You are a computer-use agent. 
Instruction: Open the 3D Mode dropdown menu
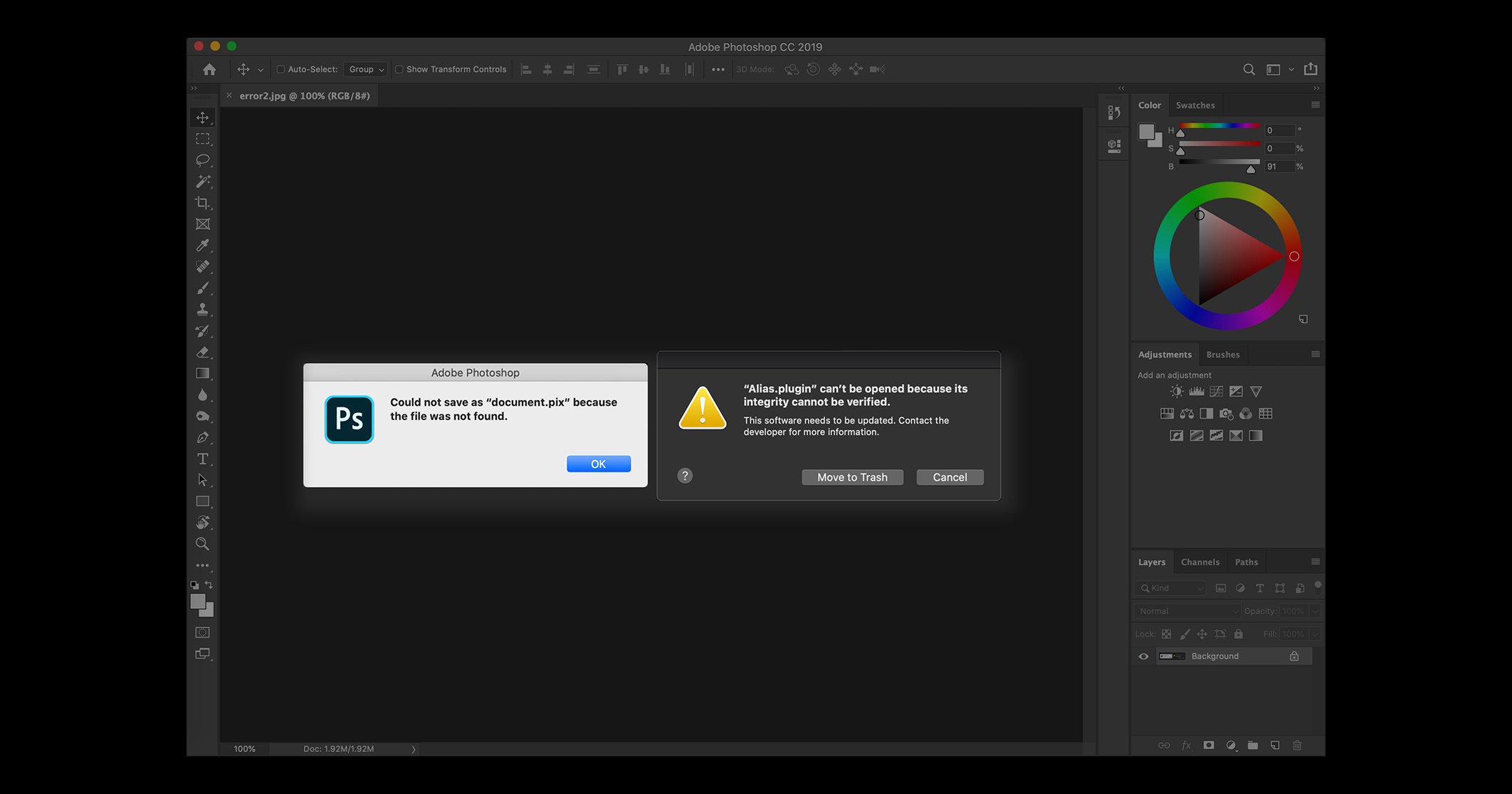[756, 69]
